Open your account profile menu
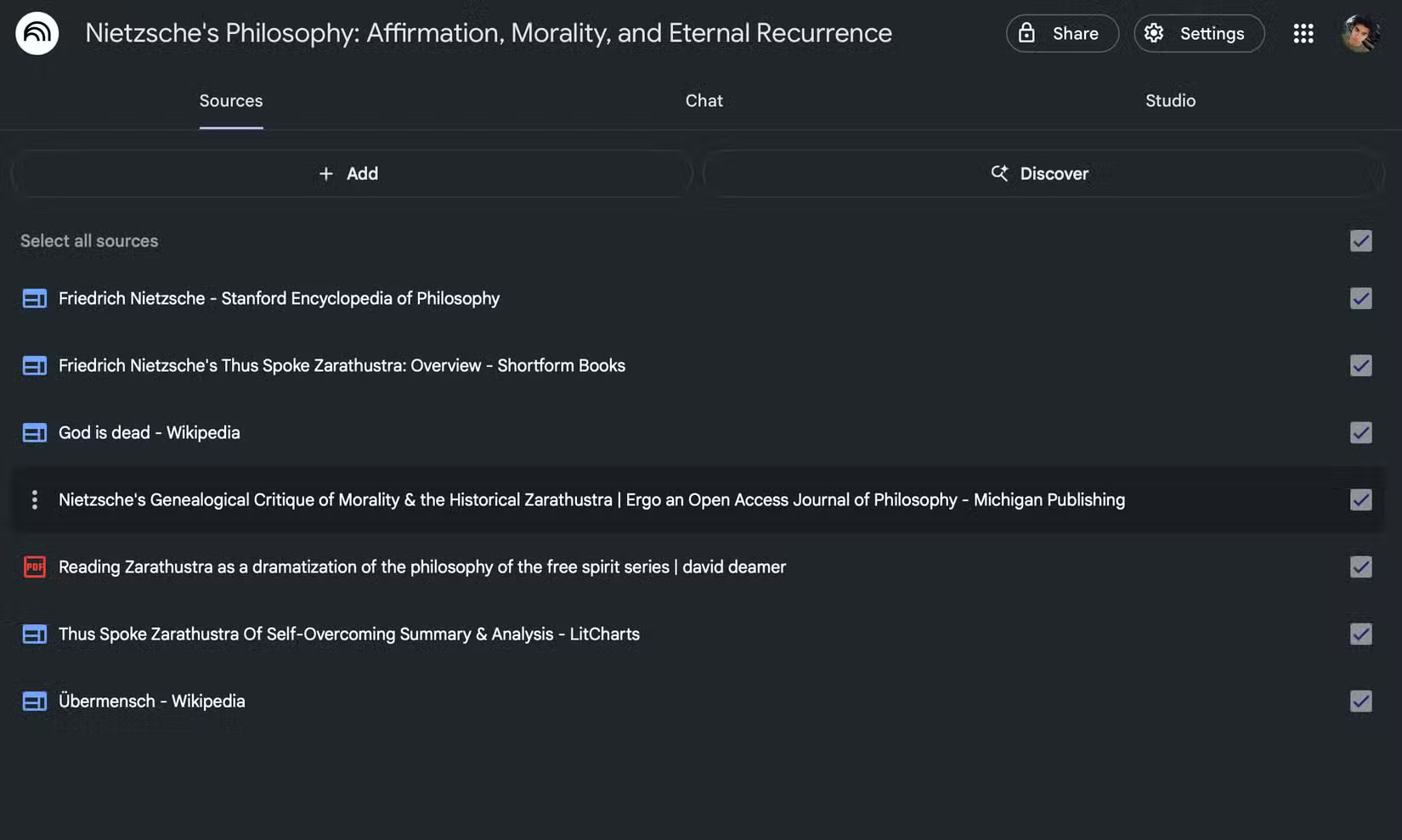This screenshot has height=840, width=1402. 1361,34
